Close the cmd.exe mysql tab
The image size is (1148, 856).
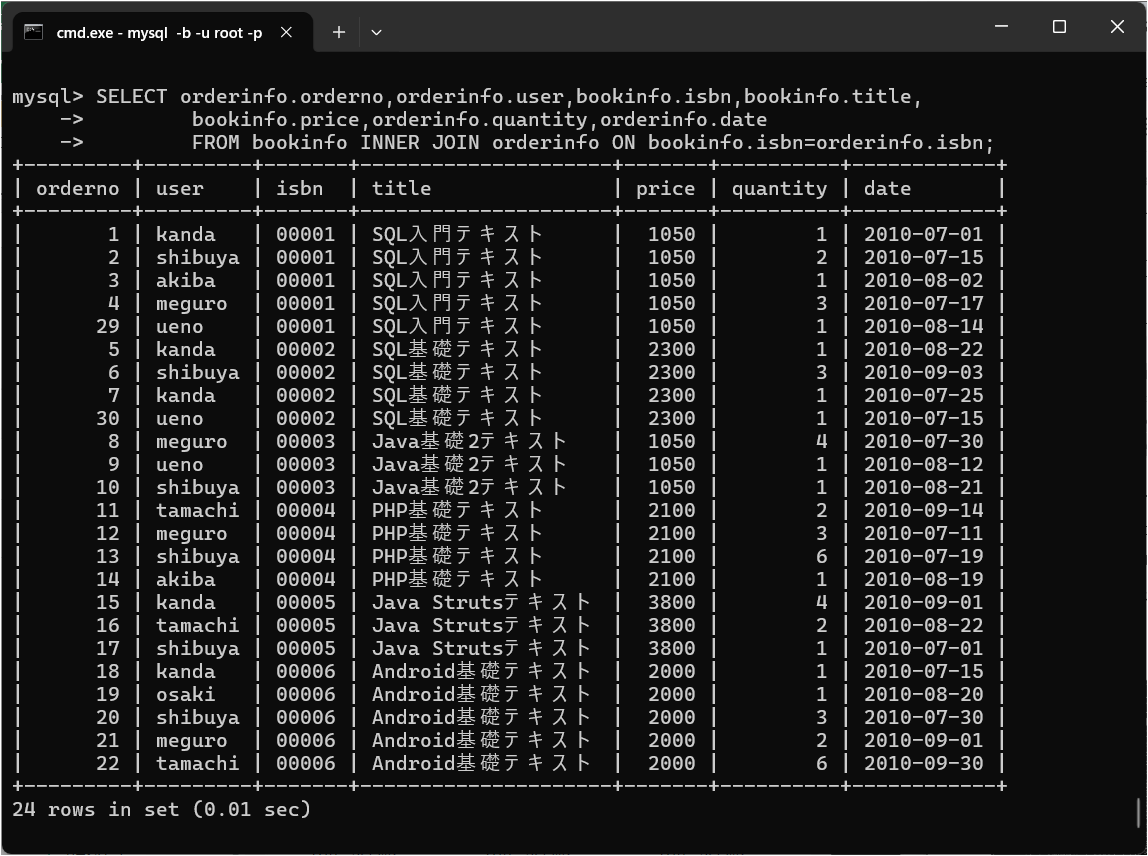[x=286, y=32]
